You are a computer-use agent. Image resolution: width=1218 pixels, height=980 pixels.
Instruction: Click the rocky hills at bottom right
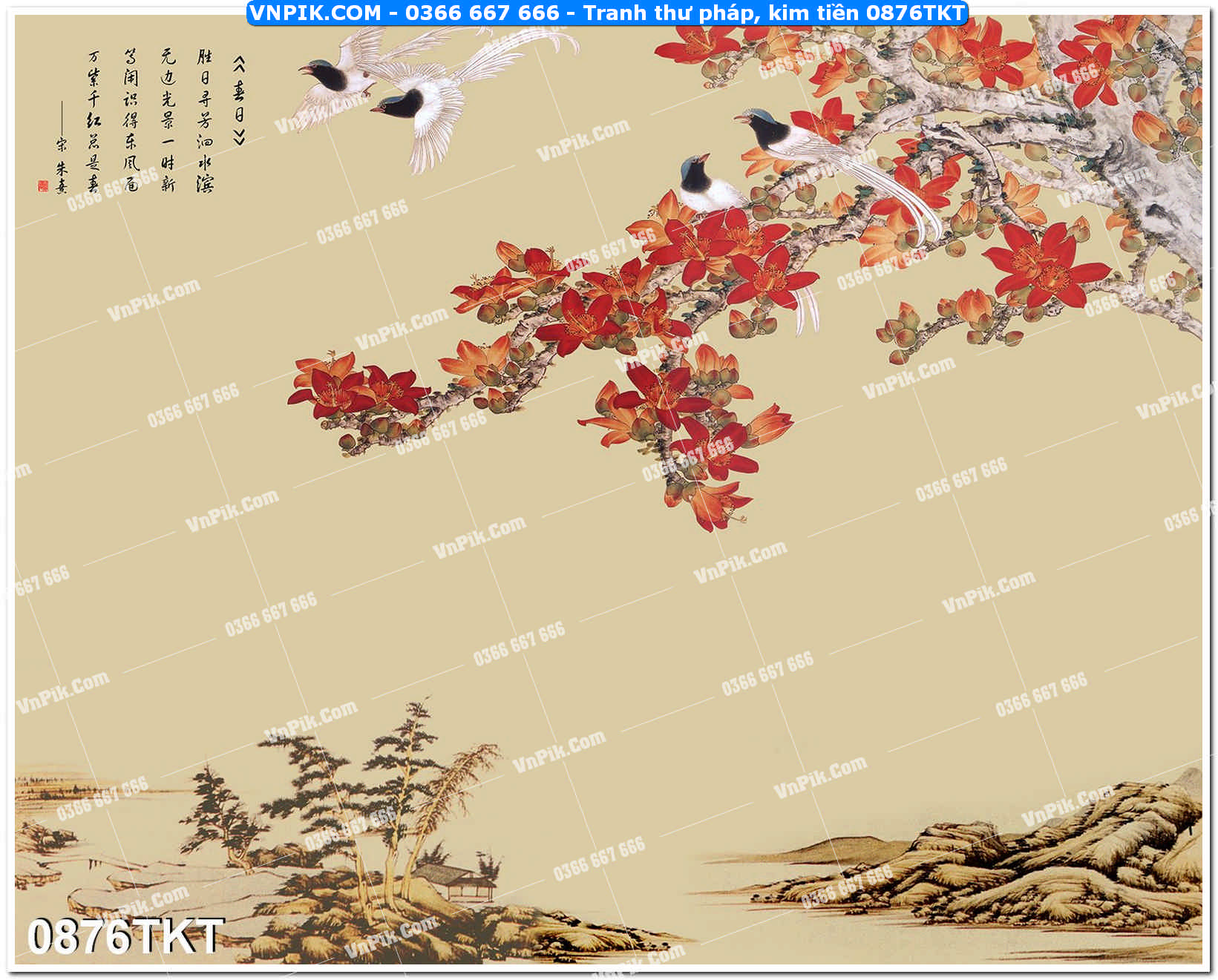point(1039,861)
